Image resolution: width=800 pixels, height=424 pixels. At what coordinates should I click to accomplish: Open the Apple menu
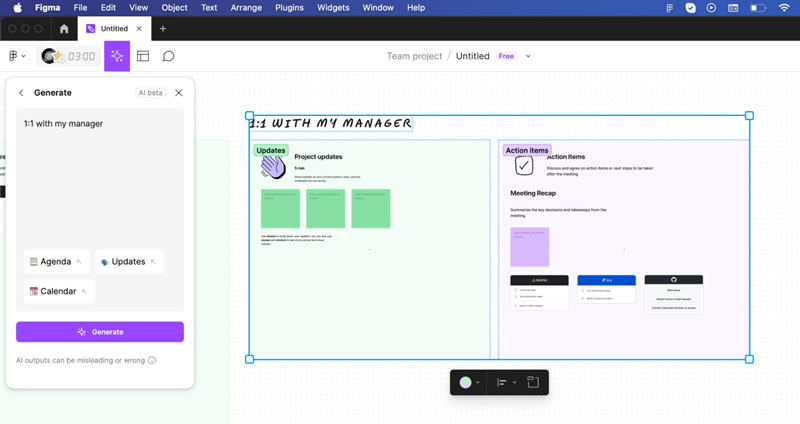pyautogui.click(x=17, y=8)
